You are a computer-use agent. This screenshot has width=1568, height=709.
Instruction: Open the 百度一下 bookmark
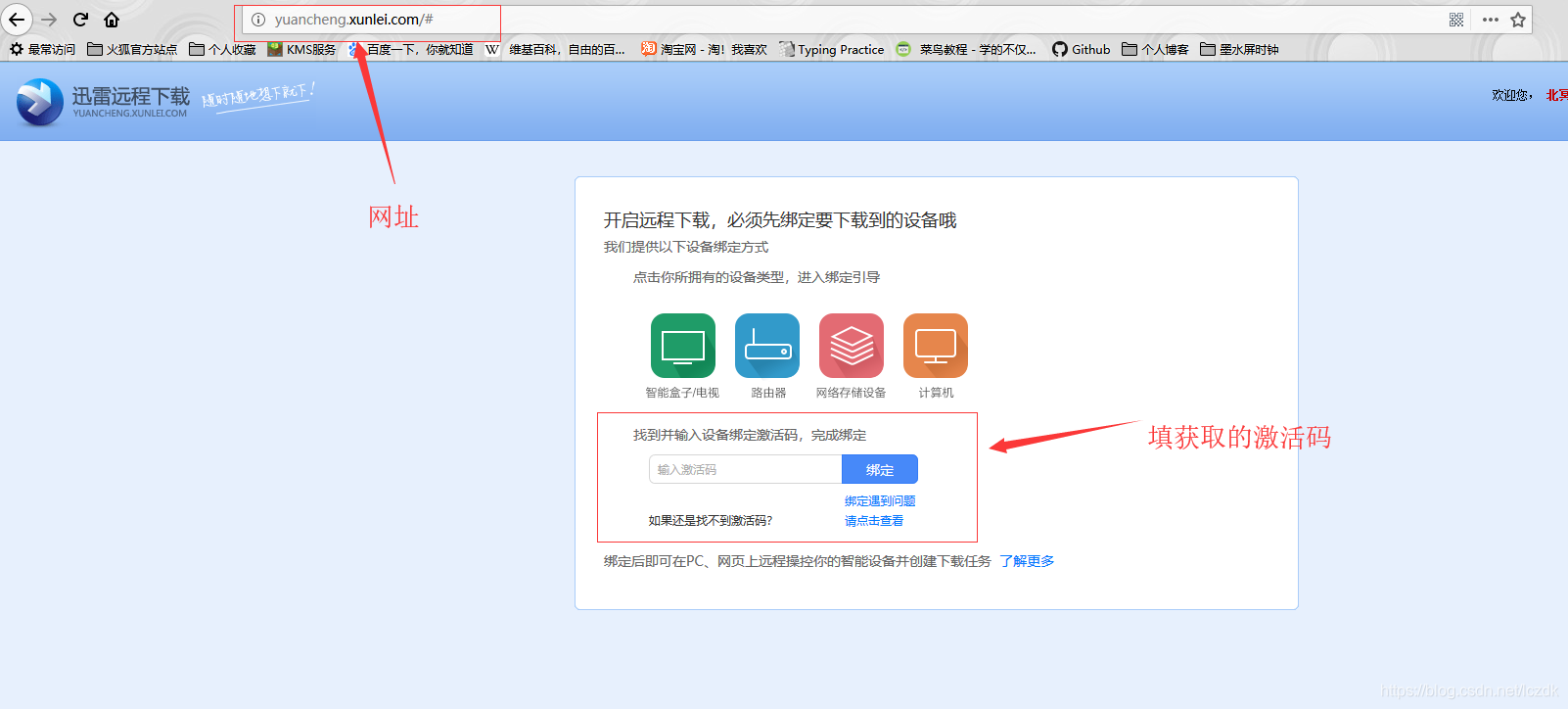pyautogui.click(x=410, y=49)
